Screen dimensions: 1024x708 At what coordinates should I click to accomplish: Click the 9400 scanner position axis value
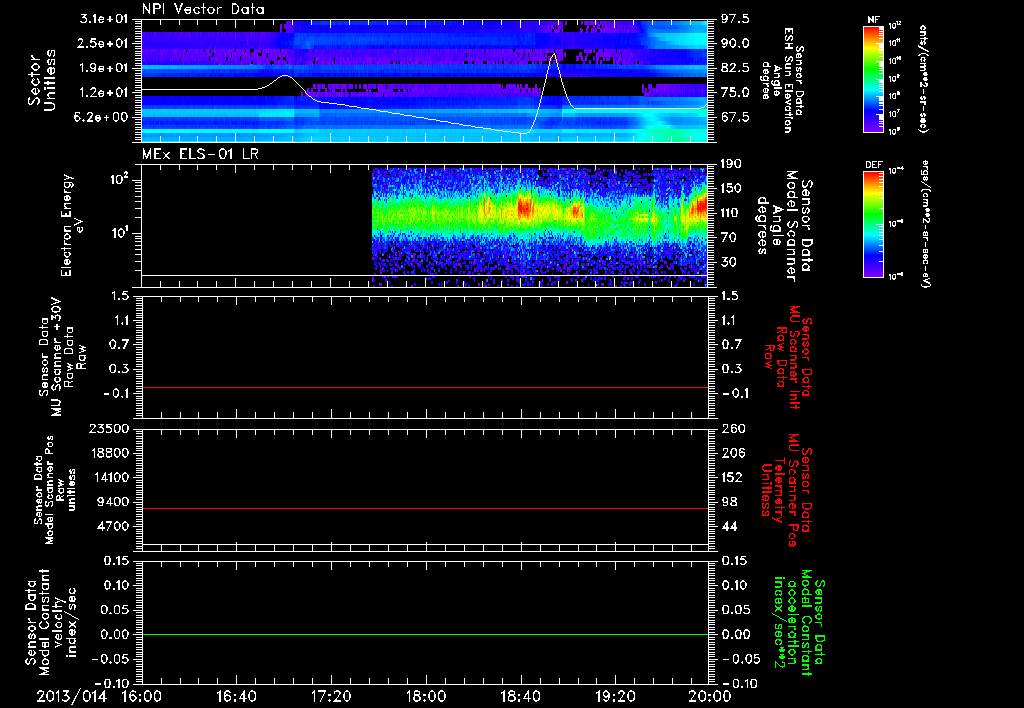(114, 502)
